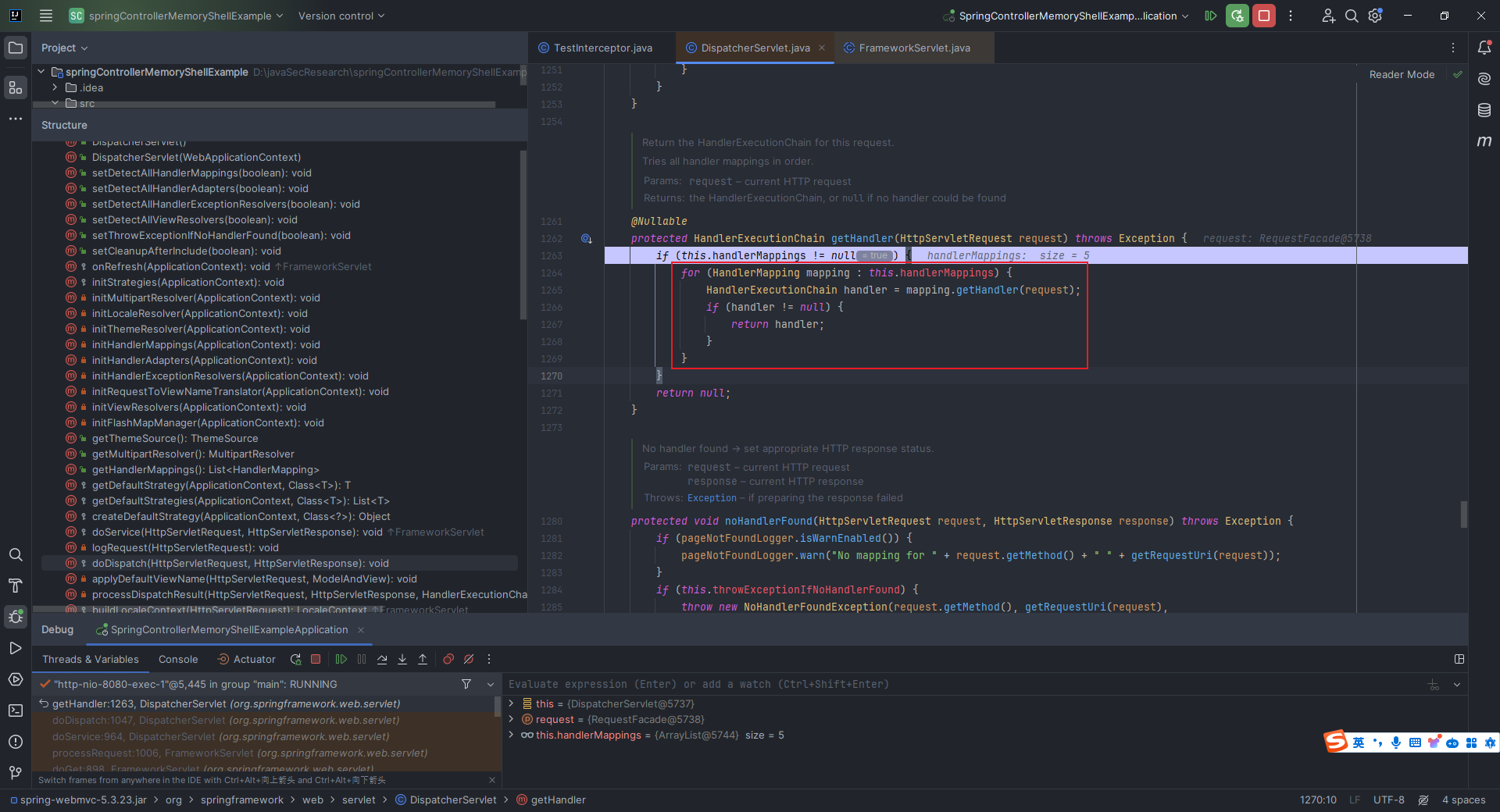This screenshot has height=812, width=1500.
Task: Click the 1270:10 line position indicator
Action: 1318,800
